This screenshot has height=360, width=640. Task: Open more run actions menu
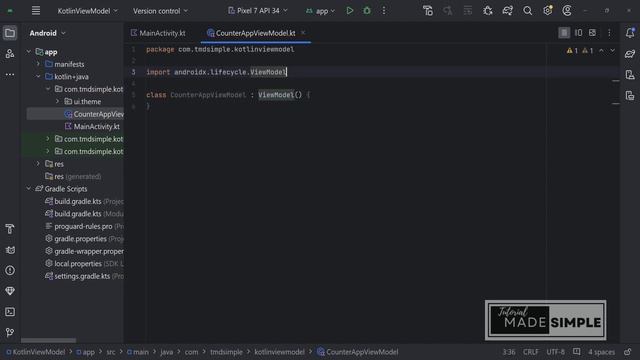(384, 11)
